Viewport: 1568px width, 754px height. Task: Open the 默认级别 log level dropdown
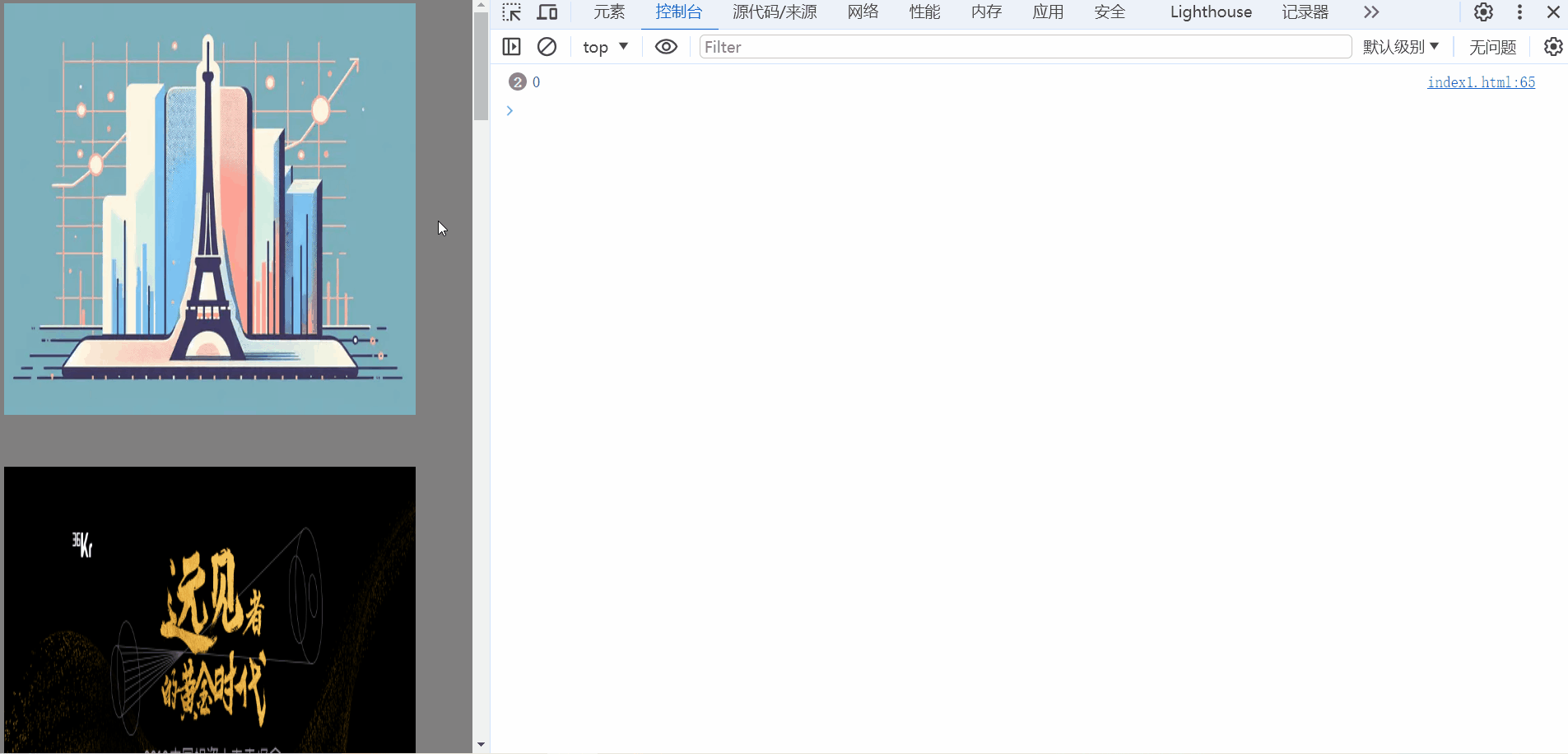point(1401,46)
